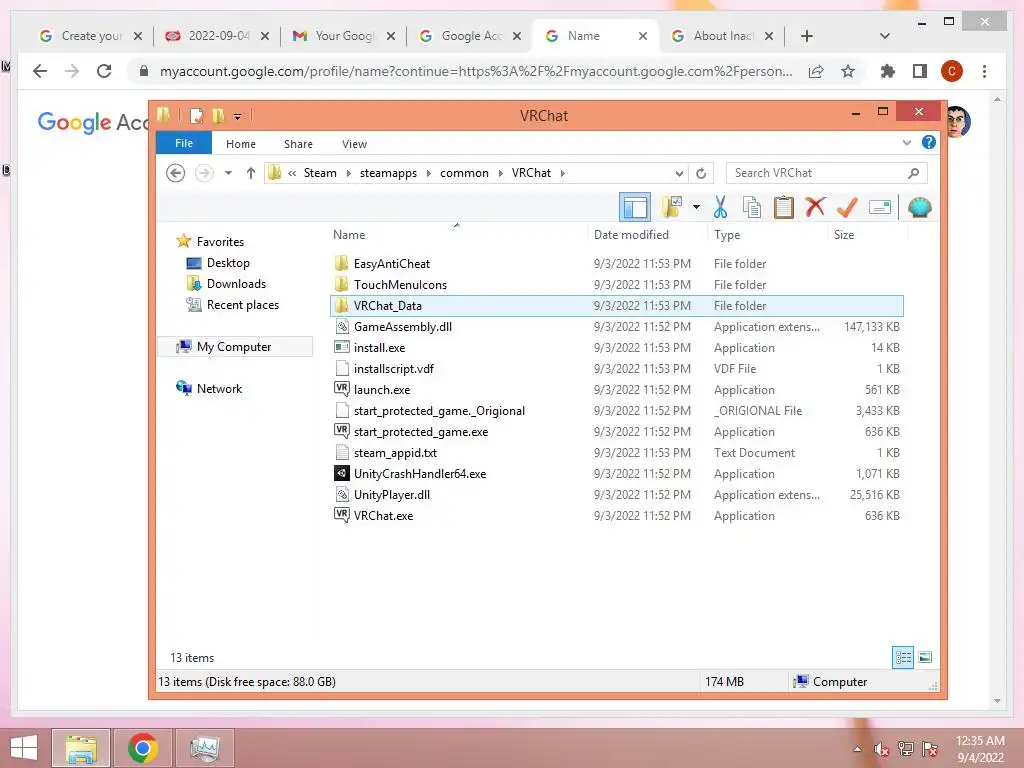Click the Explorer Back navigation arrow
Screen dimensions: 1024x768
[175, 173]
